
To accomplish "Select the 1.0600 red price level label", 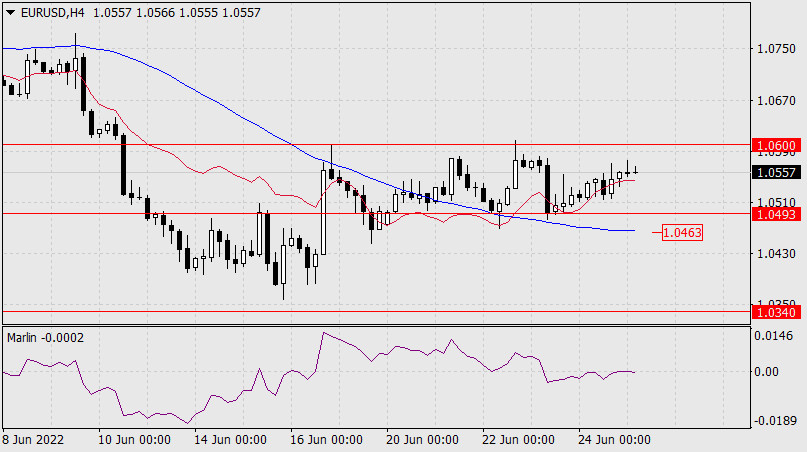I will pyautogui.click(x=776, y=146).
